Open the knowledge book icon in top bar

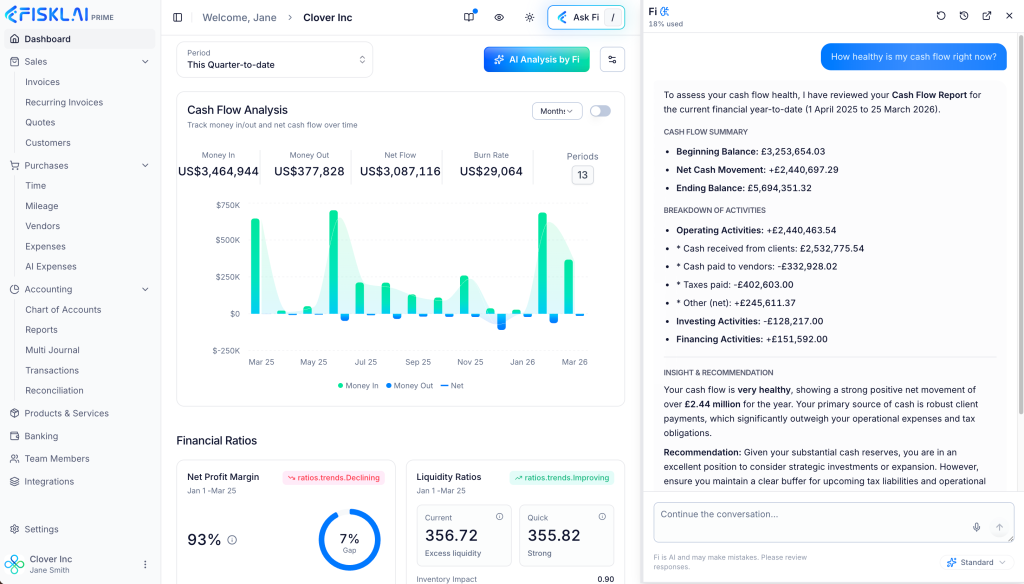tap(468, 17)
